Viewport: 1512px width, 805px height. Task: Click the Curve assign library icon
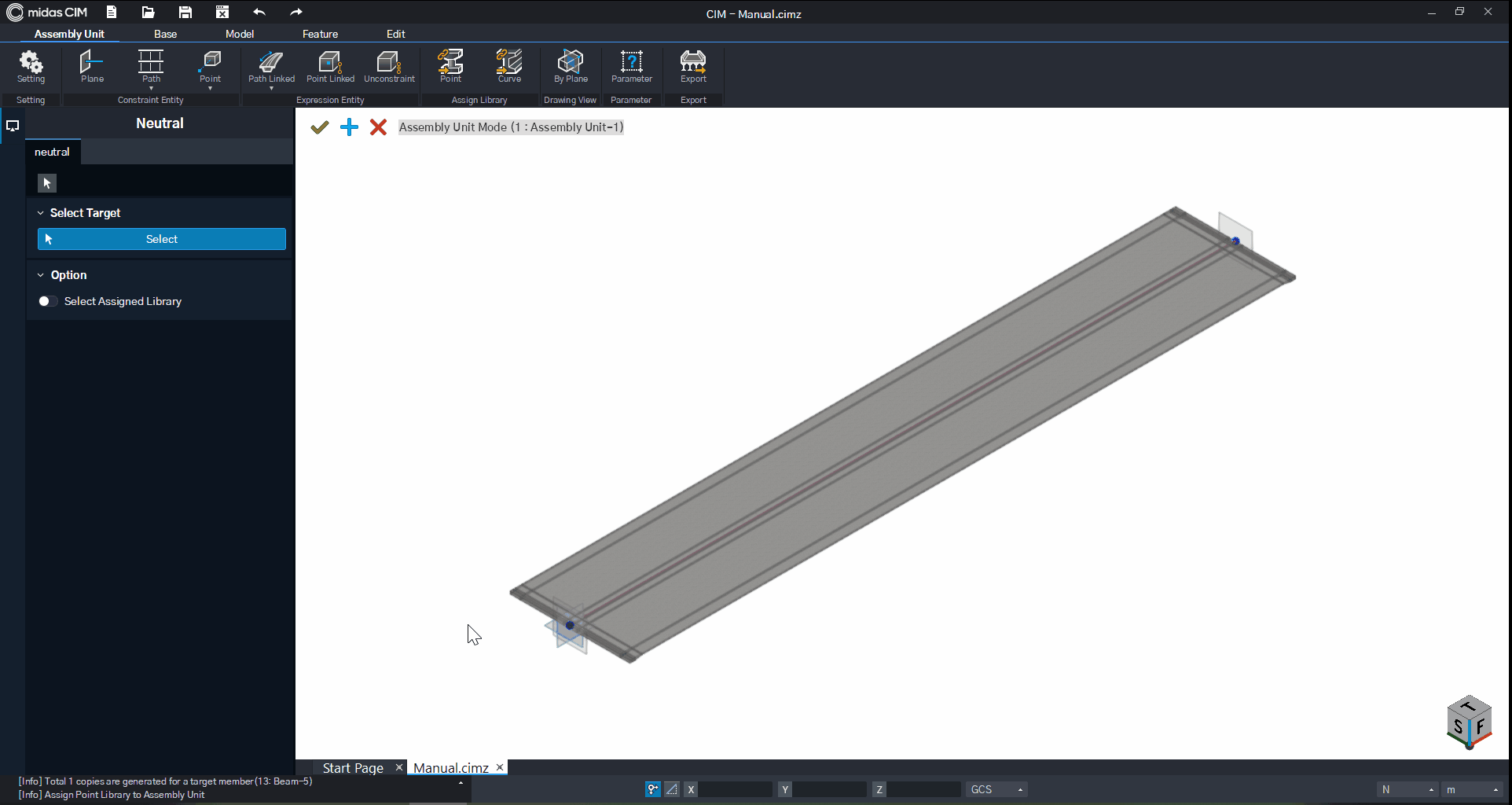[x=509, y=66]
